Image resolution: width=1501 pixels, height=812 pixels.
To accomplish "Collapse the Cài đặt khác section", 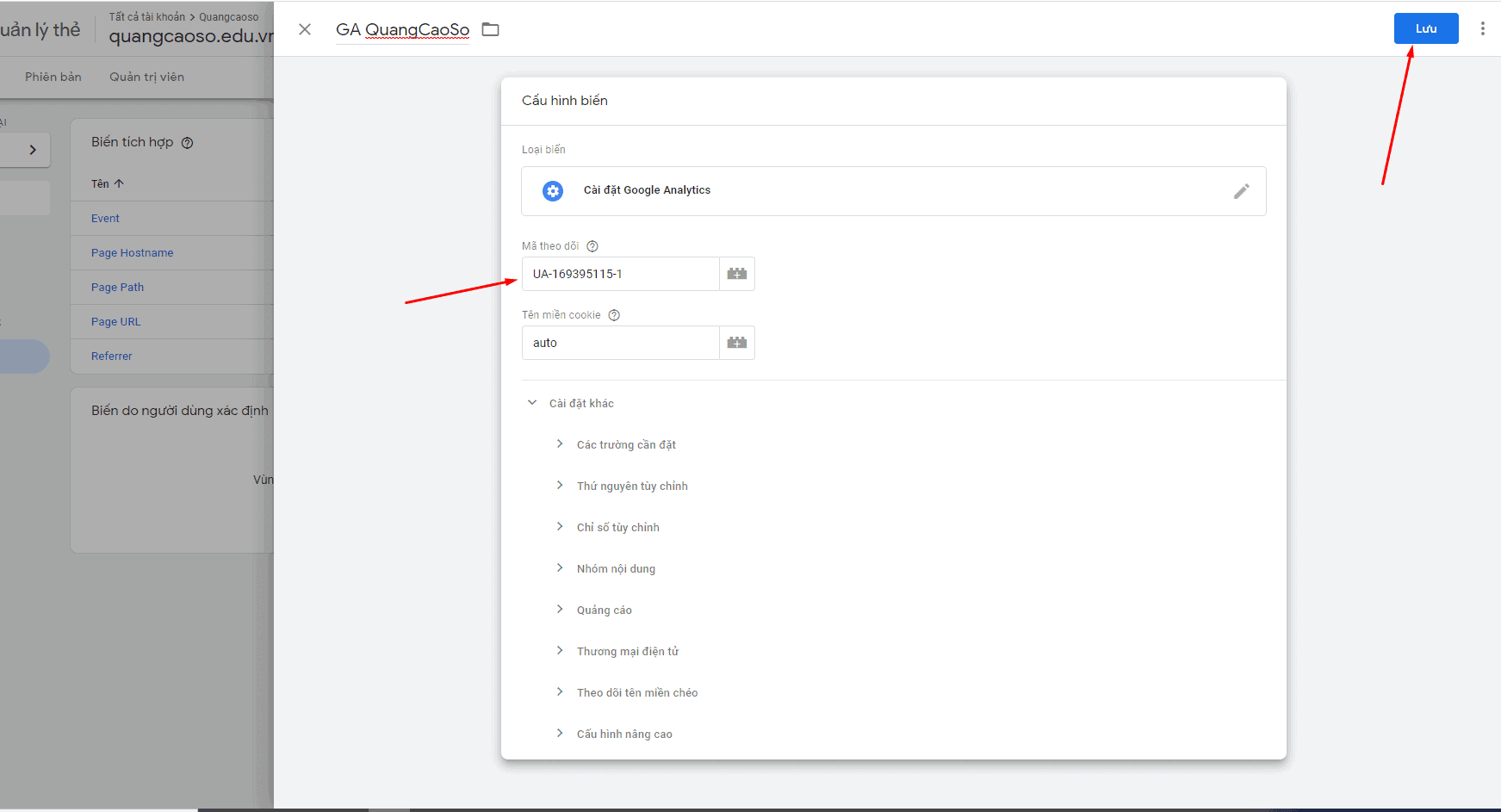I will [532, 403].
